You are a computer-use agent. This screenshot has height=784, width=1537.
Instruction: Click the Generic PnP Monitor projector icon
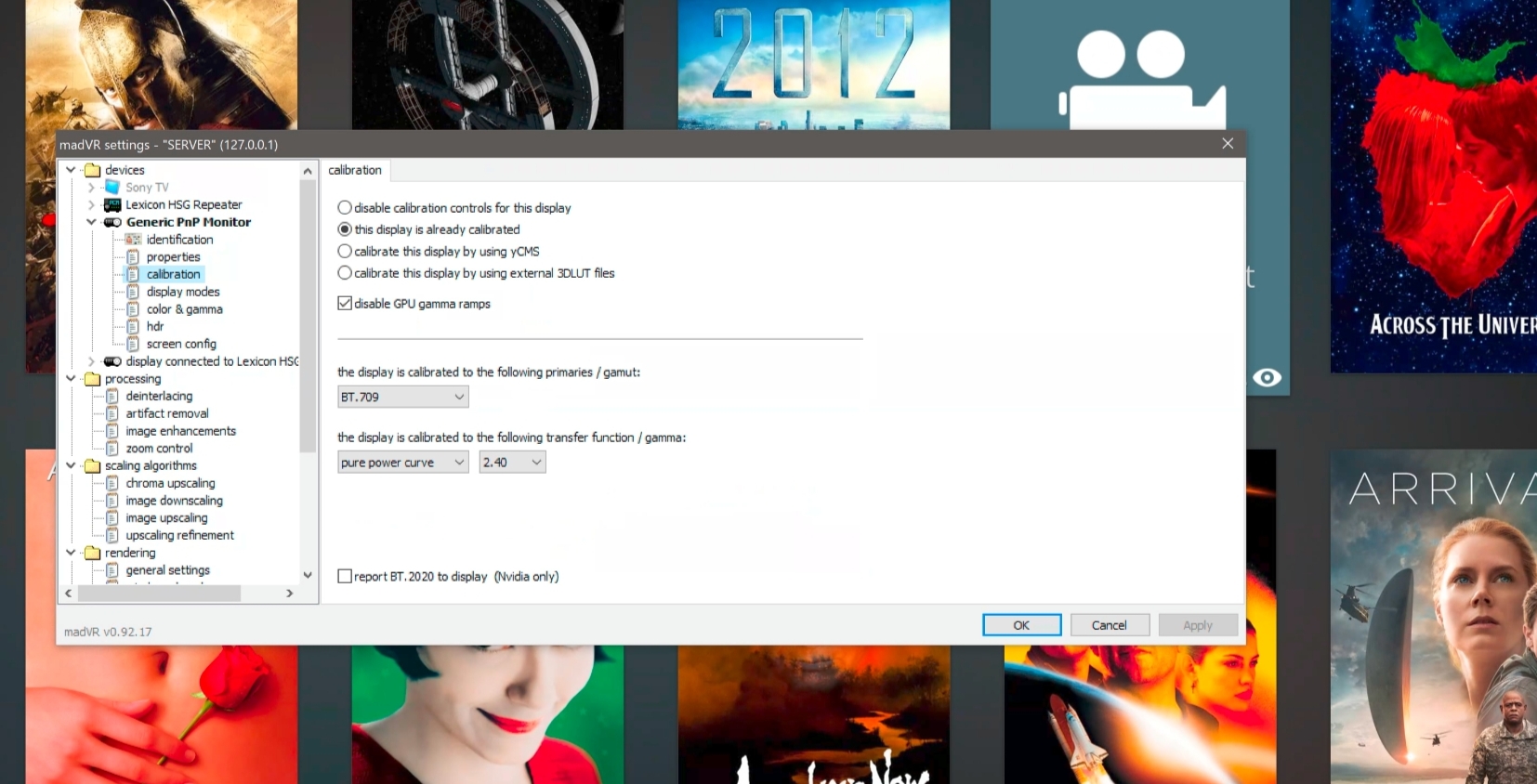coord(112,222)
